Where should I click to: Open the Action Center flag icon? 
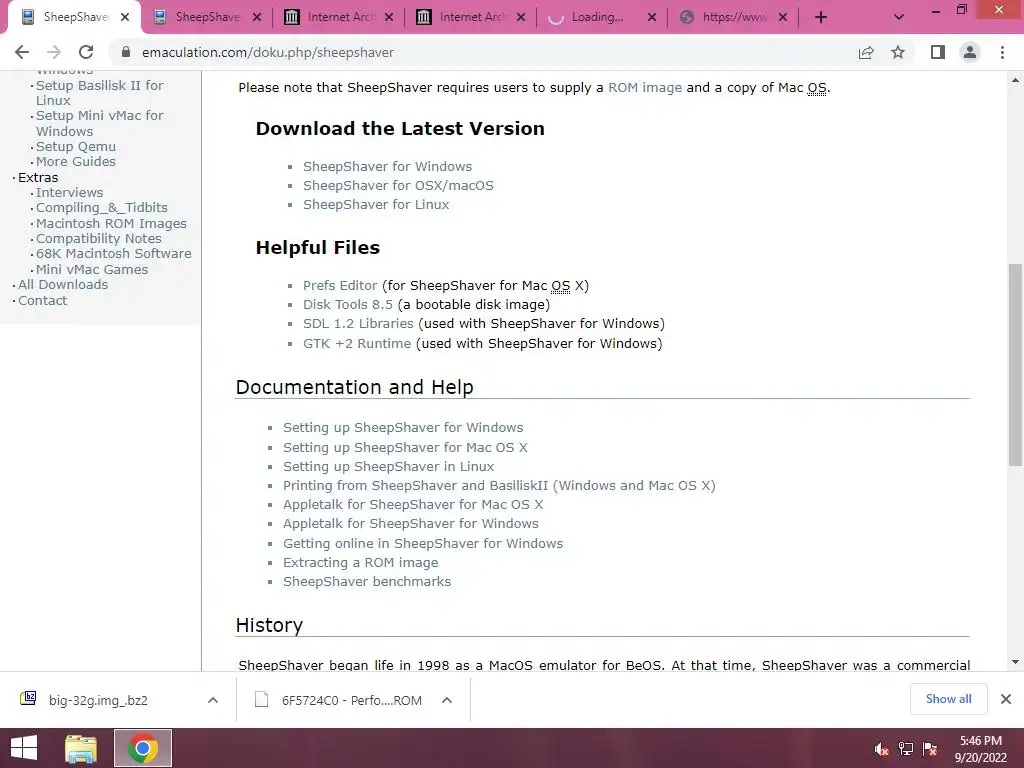[930, 749]
